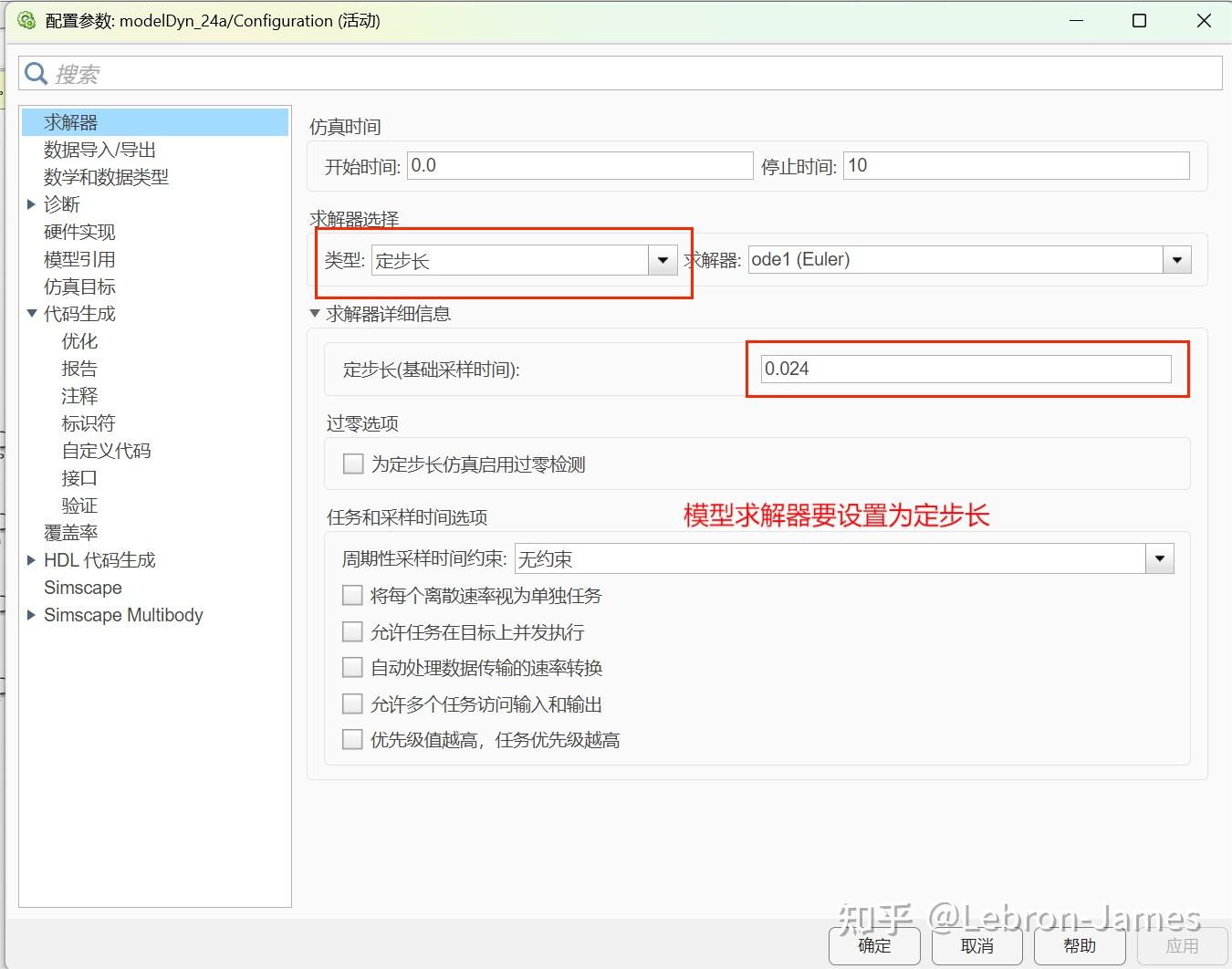Enable 为定步长仿真启用过零检测
Screen dimensions: 1232x969
pos(353,464)
